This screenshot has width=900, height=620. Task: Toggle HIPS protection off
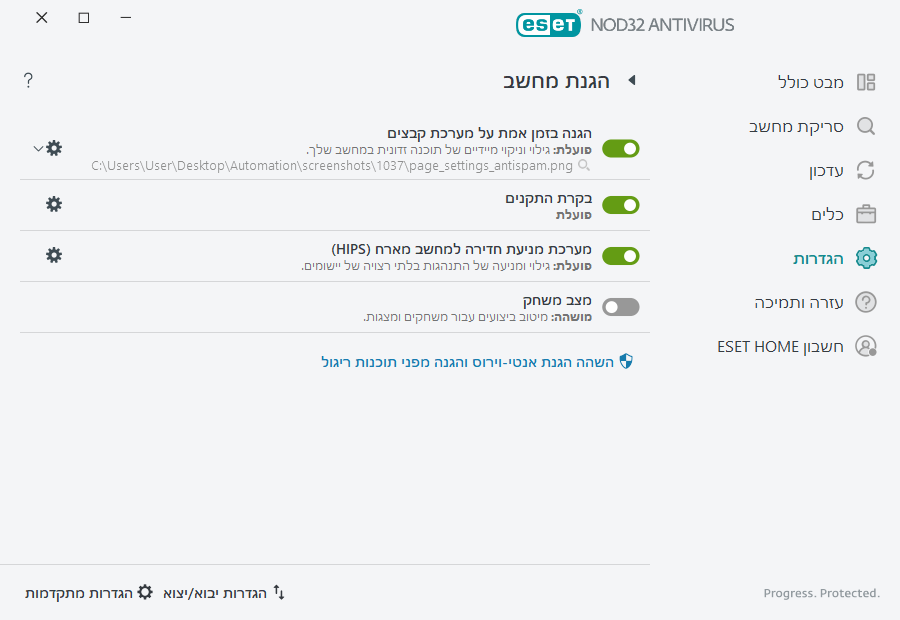[620, 256]
